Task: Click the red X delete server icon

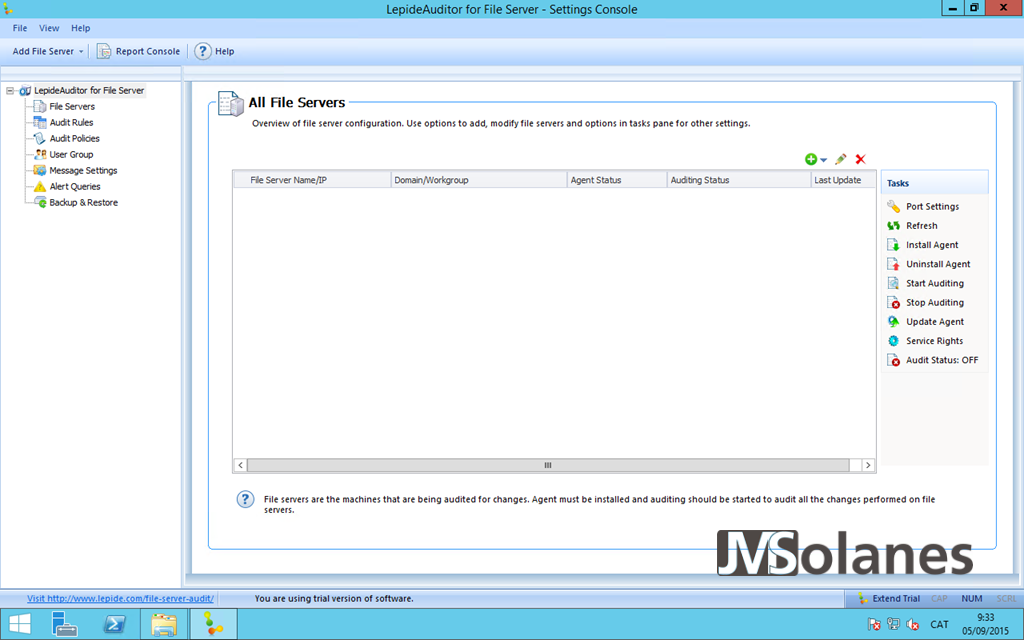Action: pos(861,159)
